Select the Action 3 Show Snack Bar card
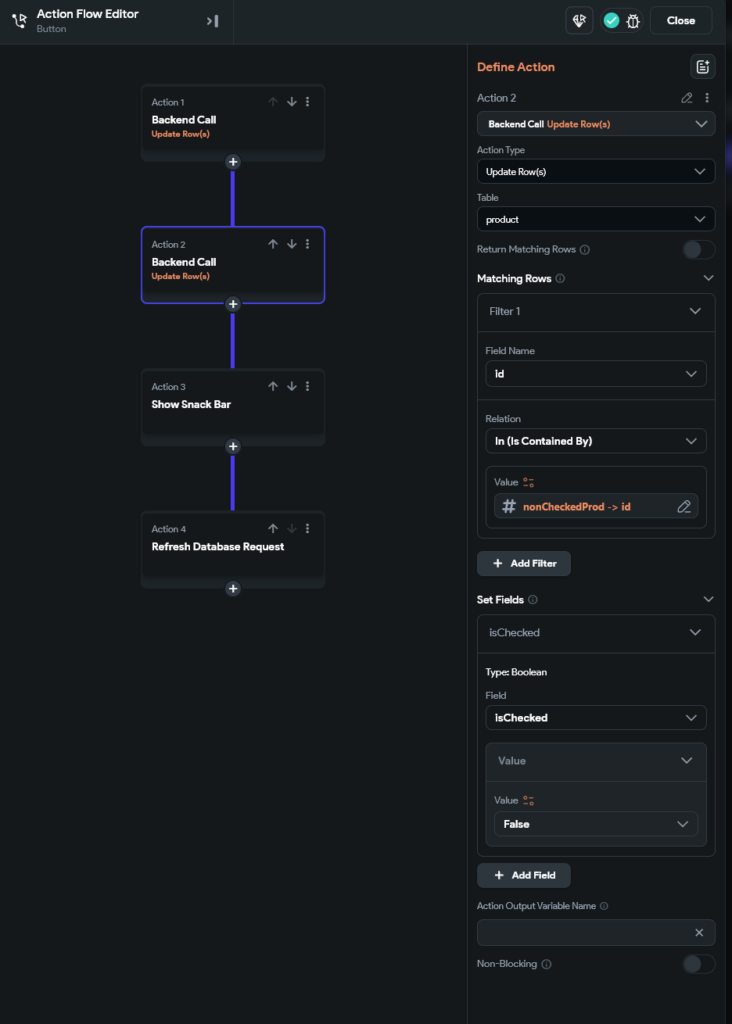 coord(233,408)
